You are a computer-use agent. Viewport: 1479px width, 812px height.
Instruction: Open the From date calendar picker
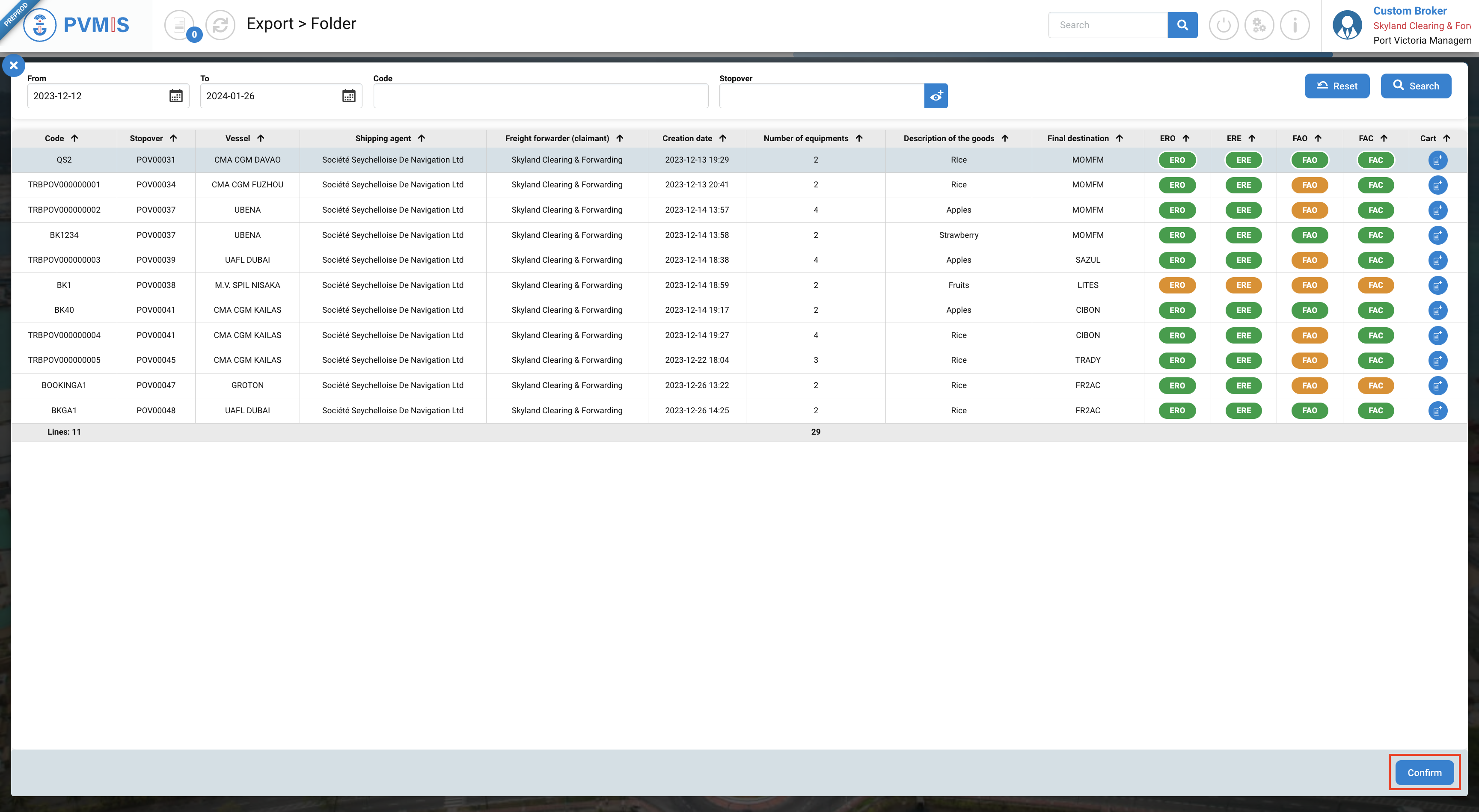pos(176,96)
